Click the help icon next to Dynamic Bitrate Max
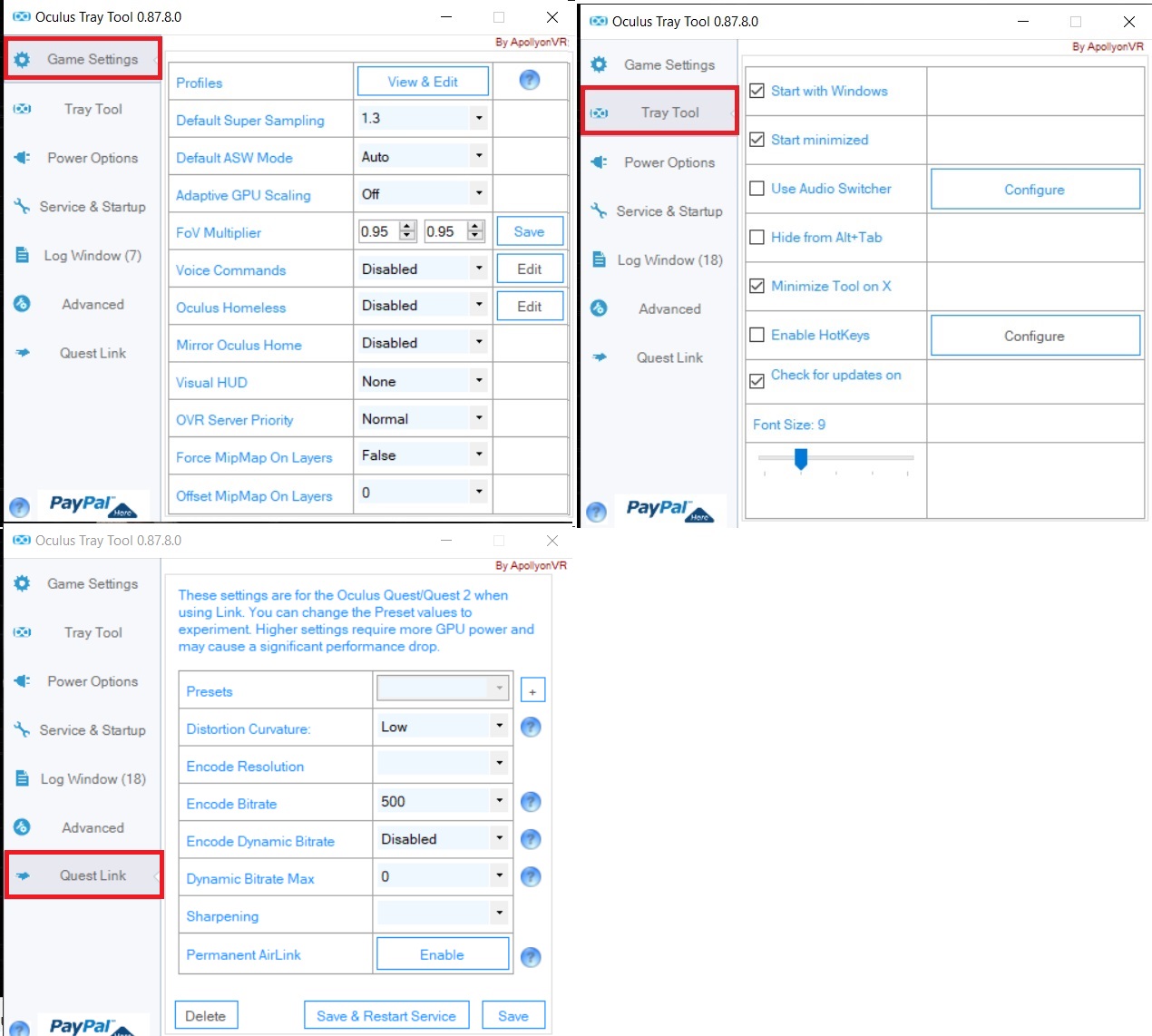The image size is (1152, 1036). 531,876
